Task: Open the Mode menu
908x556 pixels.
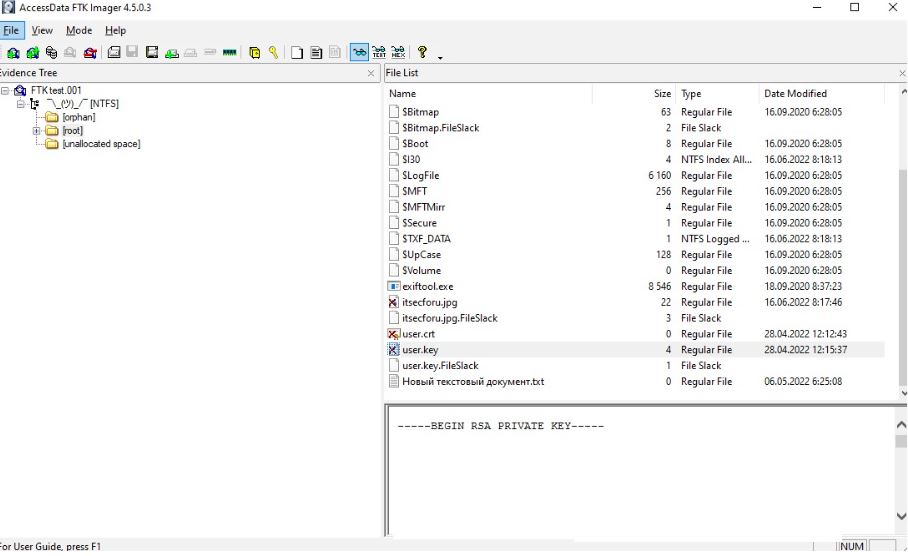Action: point(79,30)
